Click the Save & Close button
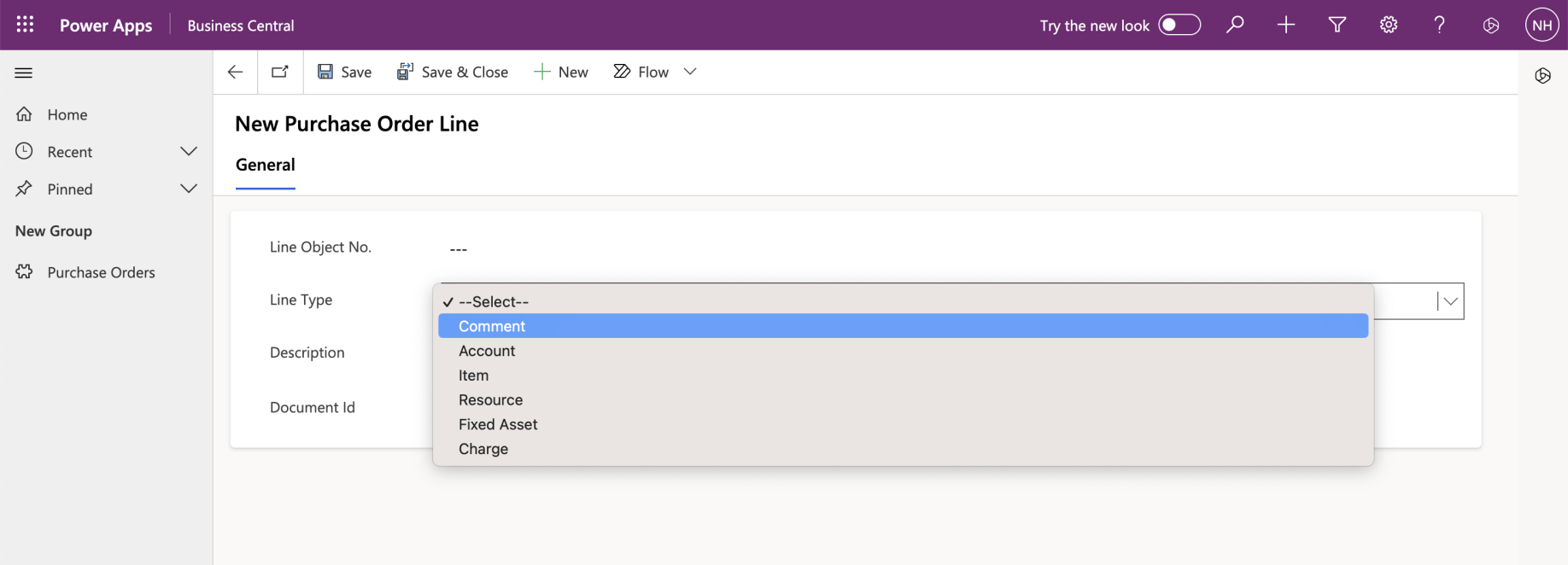Screen dimensions: 1568x565 [x=453, y=72]
